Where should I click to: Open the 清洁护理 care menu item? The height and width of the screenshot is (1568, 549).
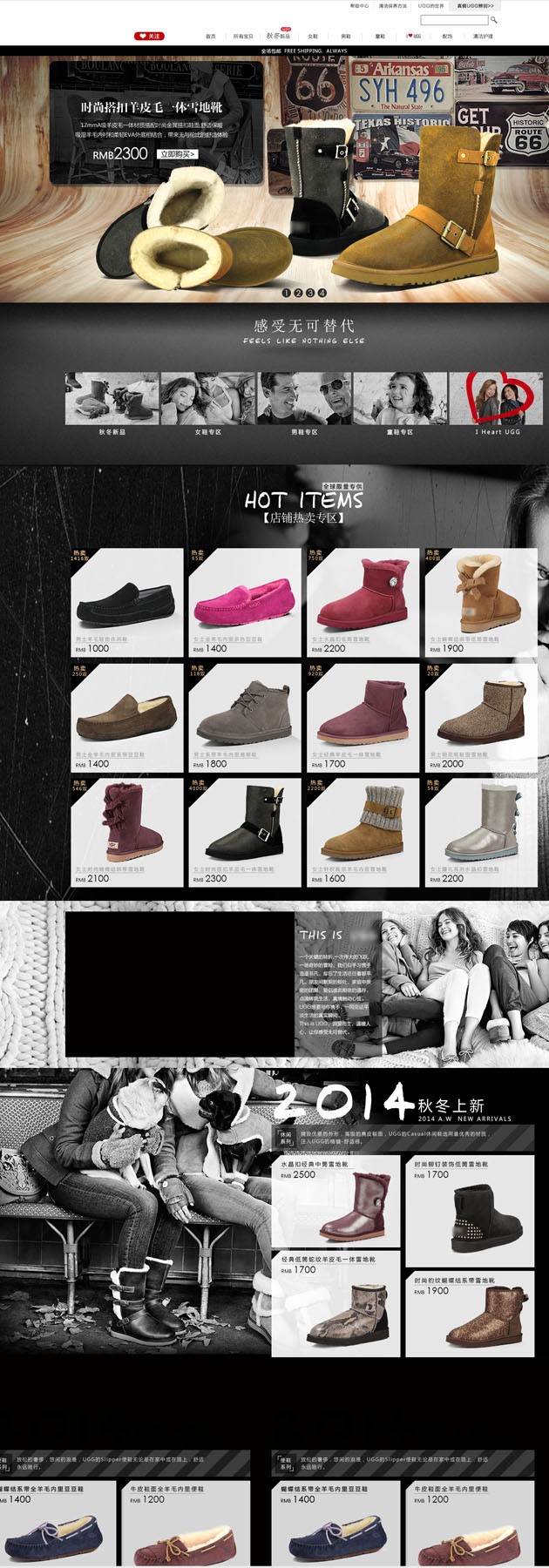point(483,37)
